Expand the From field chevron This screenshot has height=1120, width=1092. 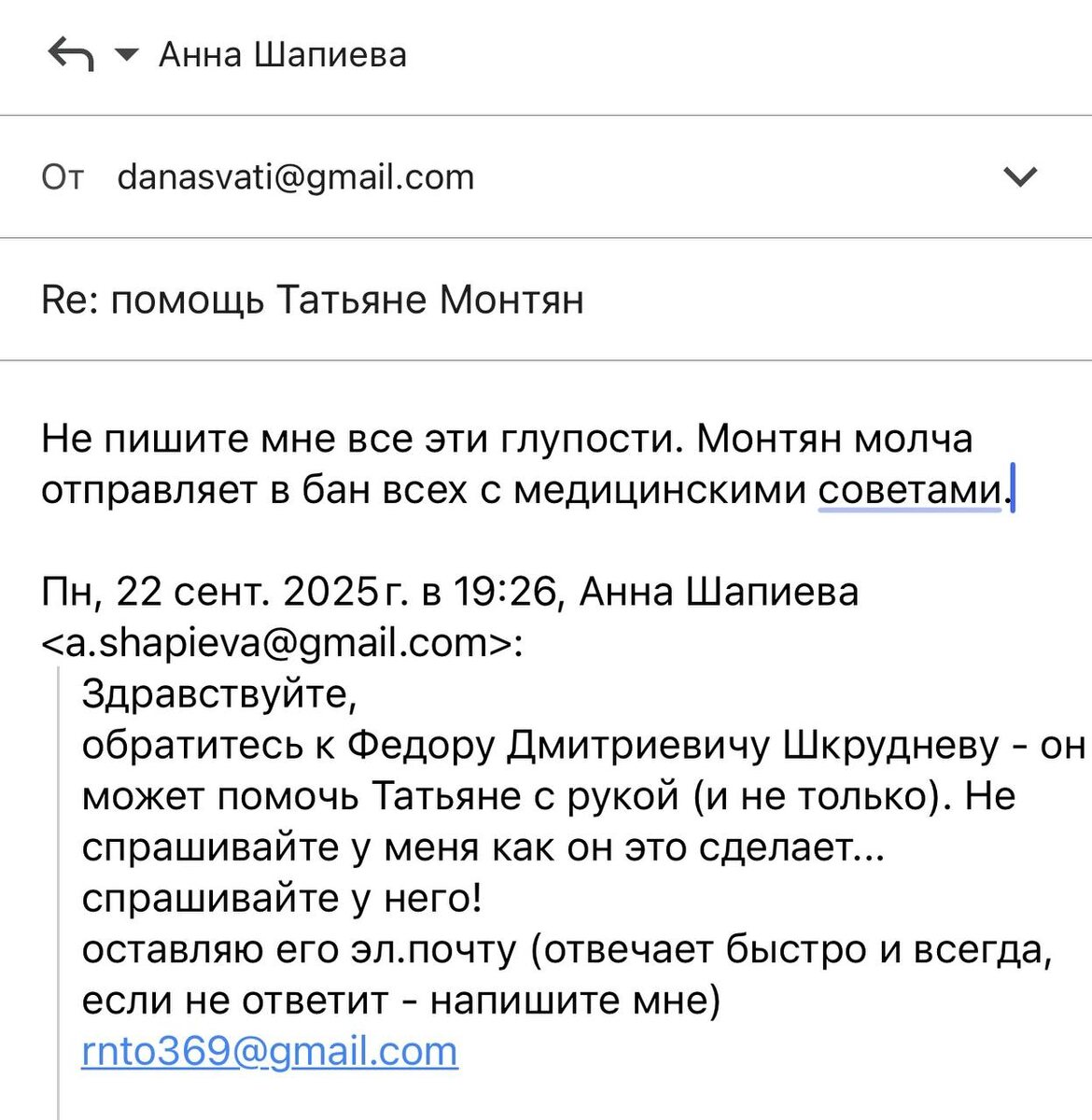[1019, 176]
